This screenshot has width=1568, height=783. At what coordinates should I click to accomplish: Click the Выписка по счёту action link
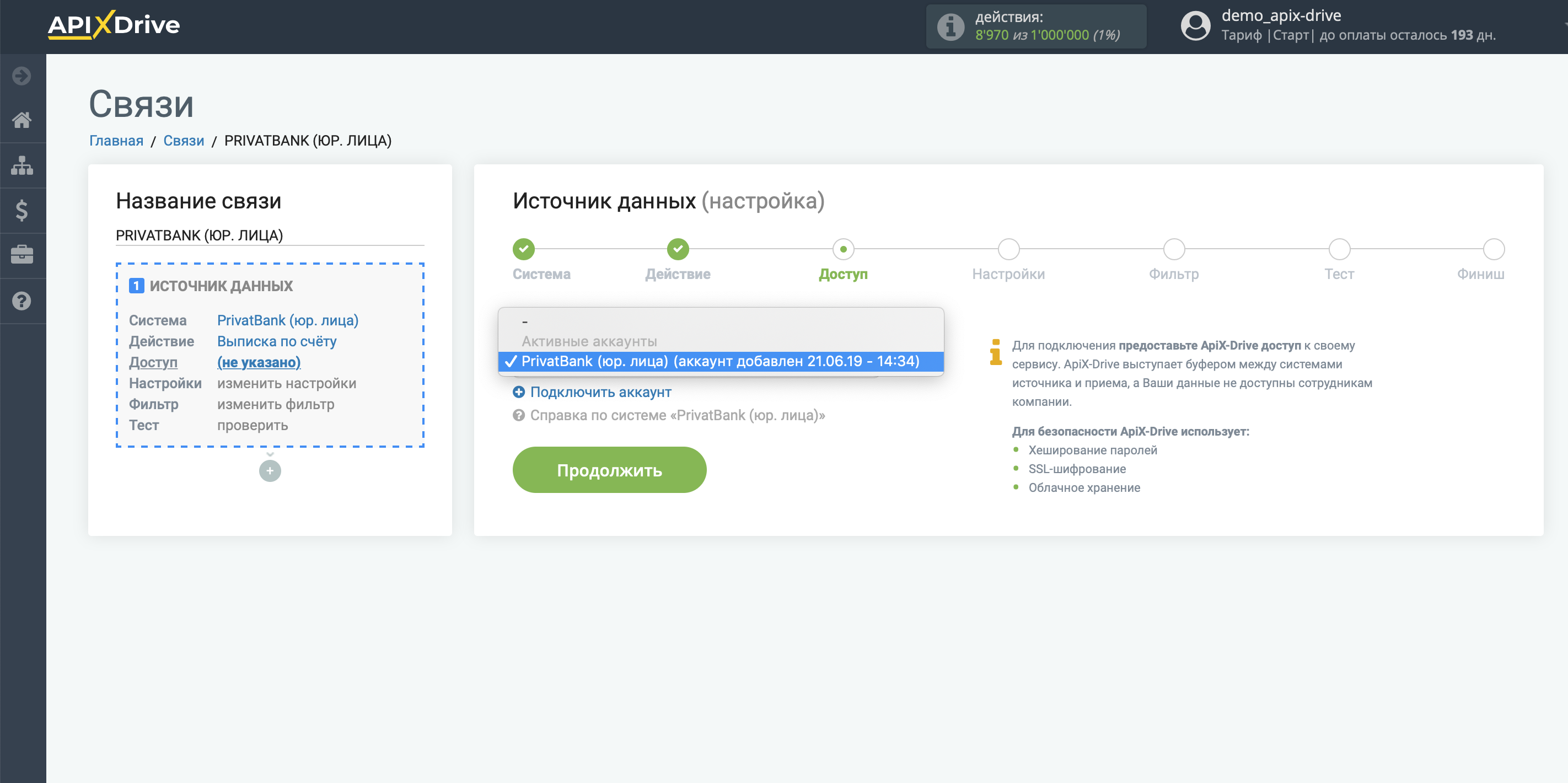276,341
